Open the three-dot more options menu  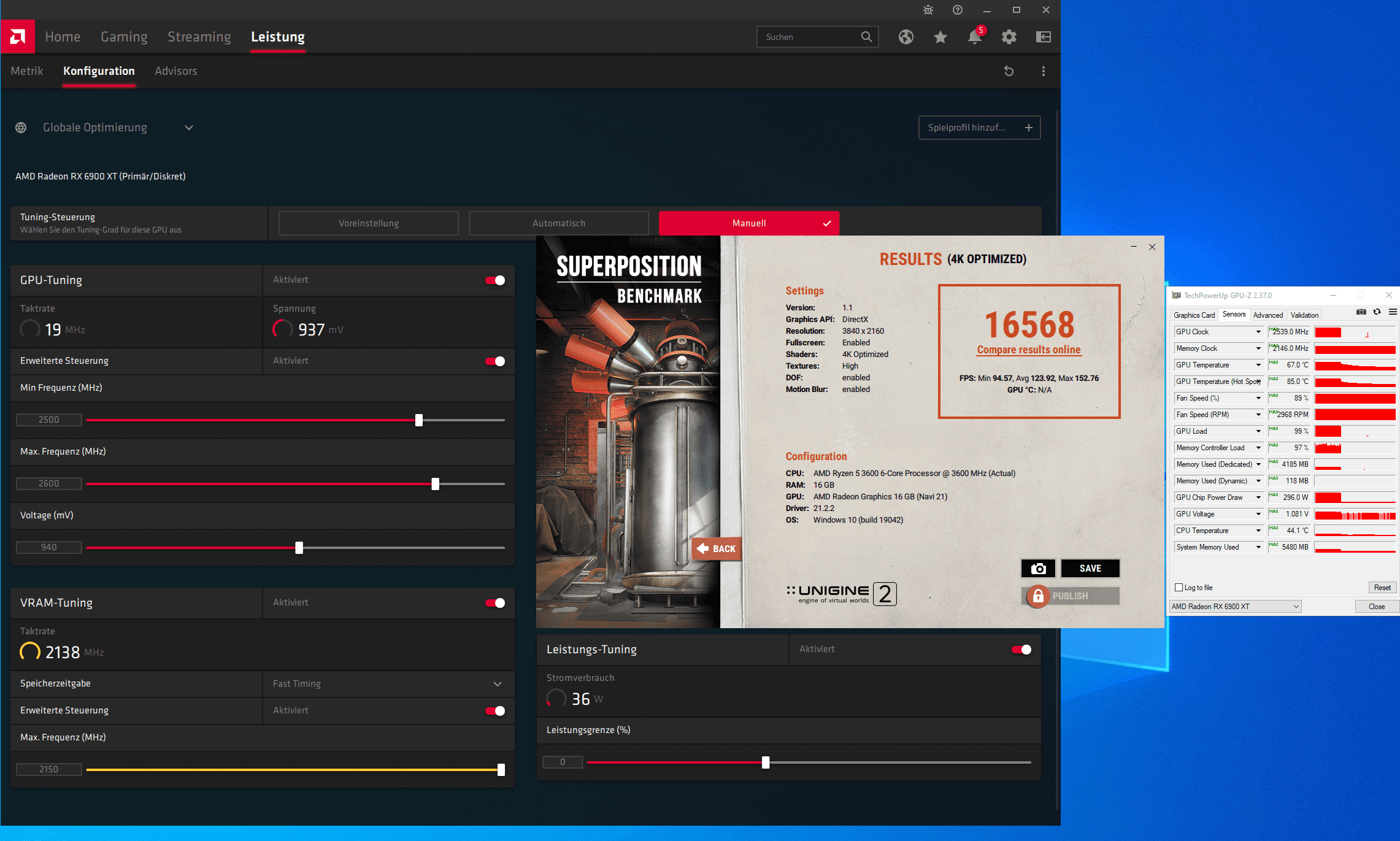[1044, 71]
